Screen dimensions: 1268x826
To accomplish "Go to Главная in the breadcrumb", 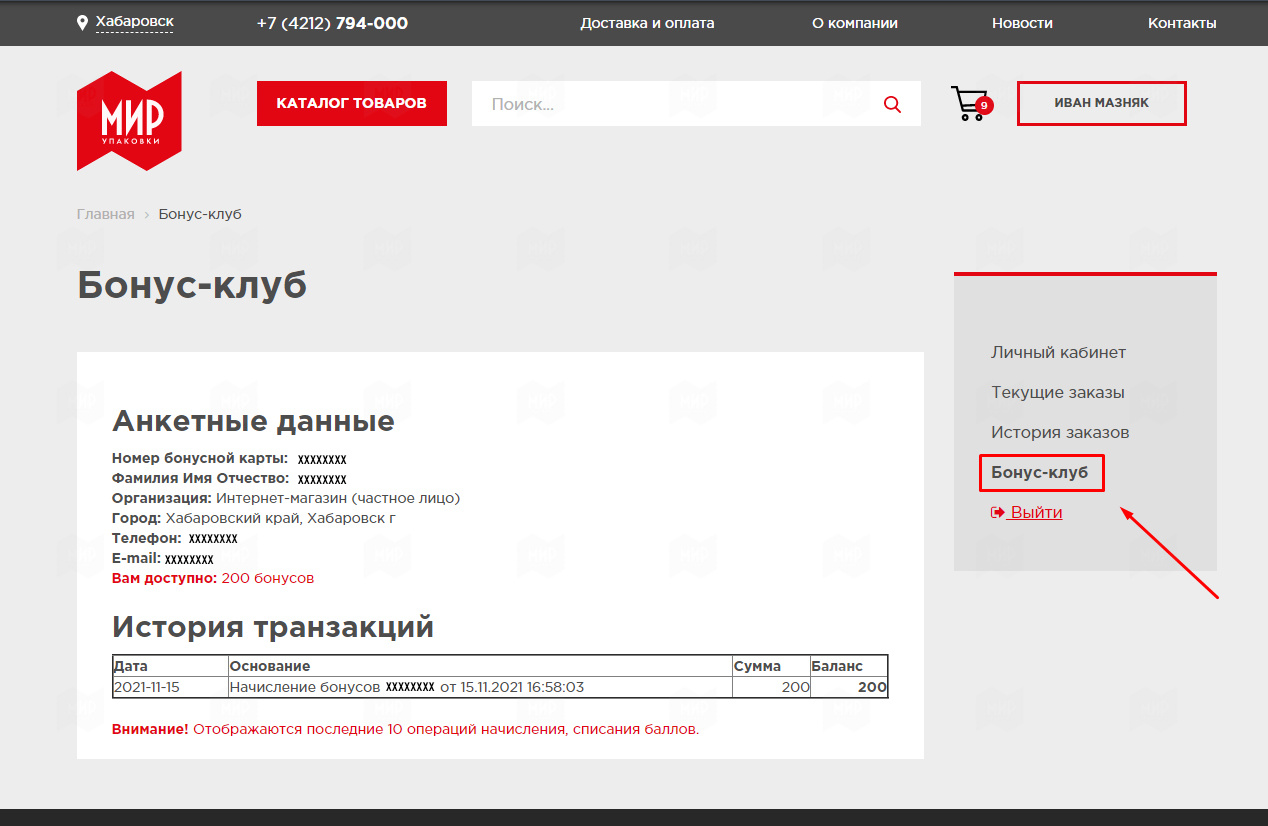I will 105,214.
